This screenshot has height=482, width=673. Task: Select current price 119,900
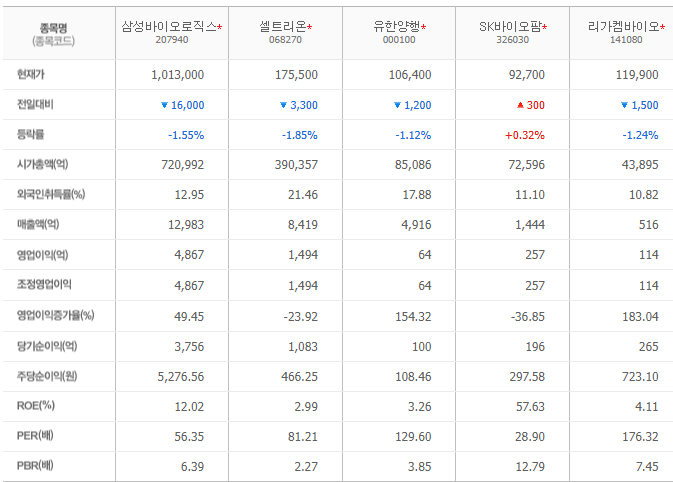(x=637, y=75)
